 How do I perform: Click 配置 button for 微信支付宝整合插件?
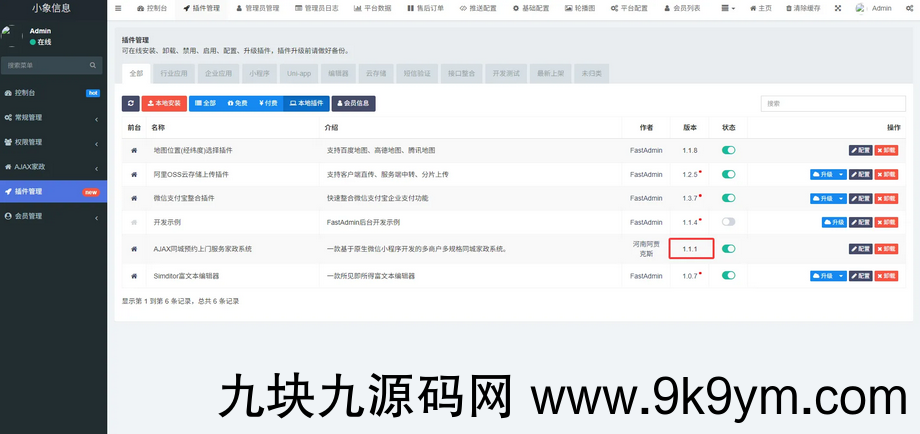tap(860, 198)
